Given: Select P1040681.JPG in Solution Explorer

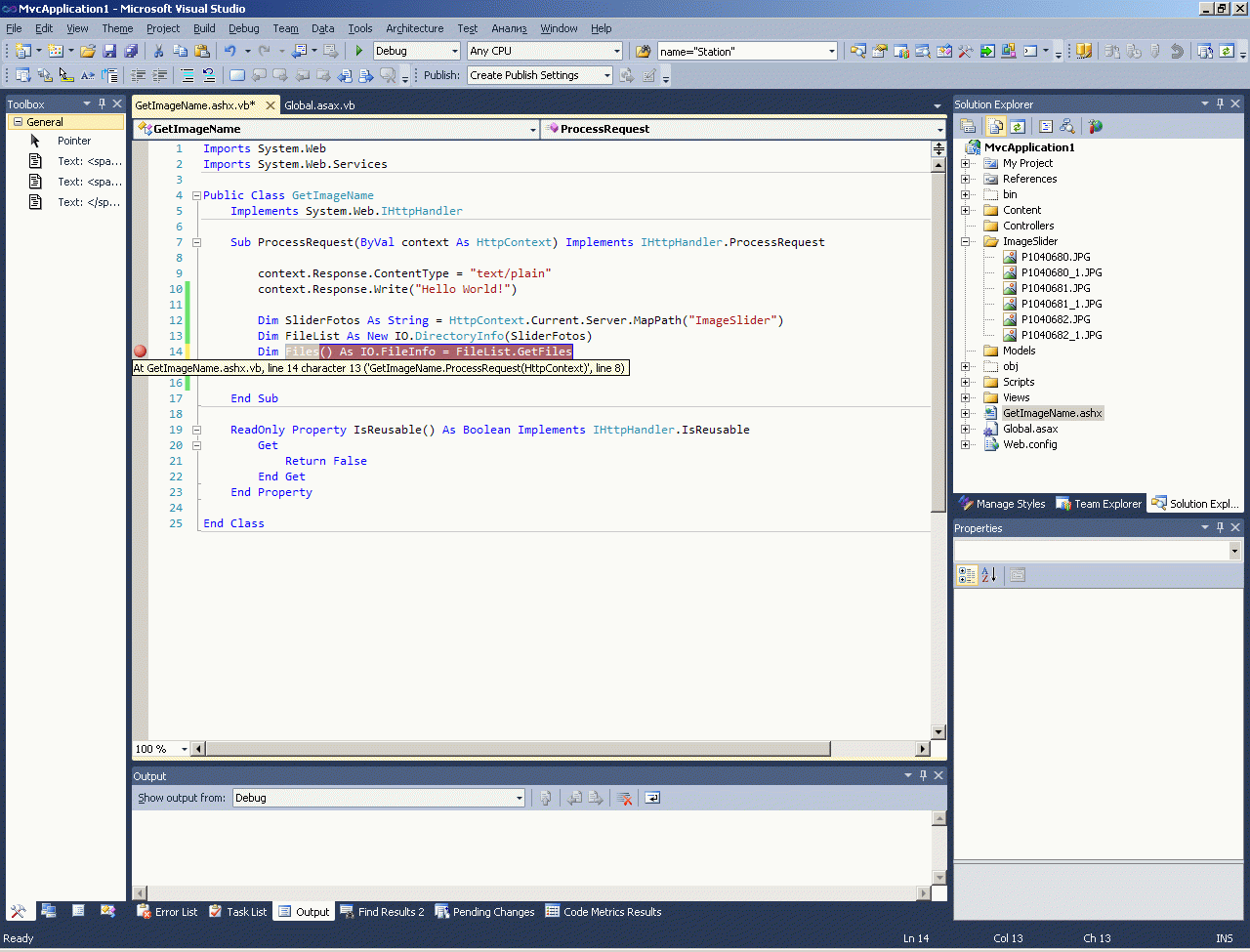Looking at the screenshot, I should coord(1056,288).
